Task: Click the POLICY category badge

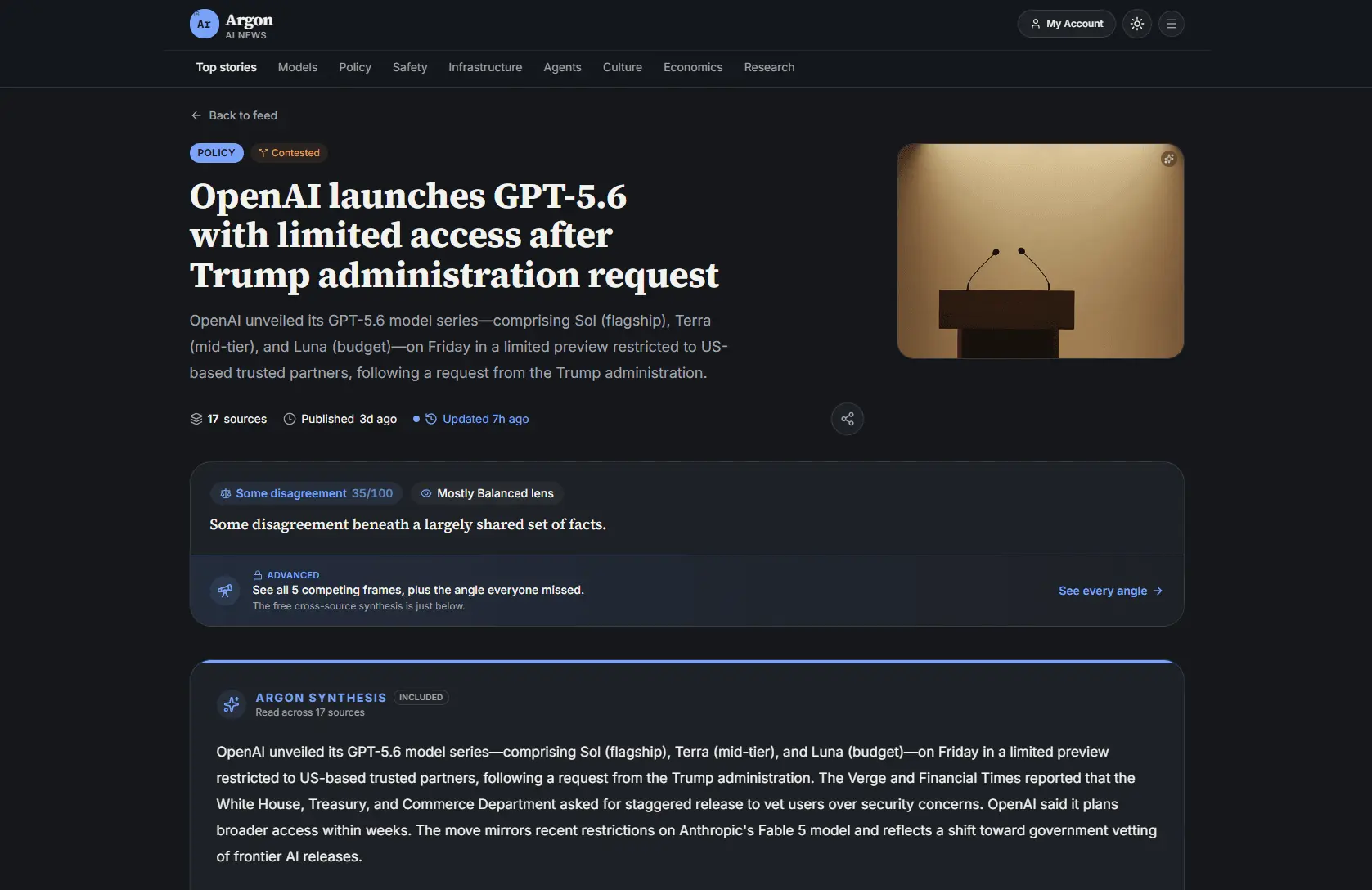Action: (x=216, y=153)
